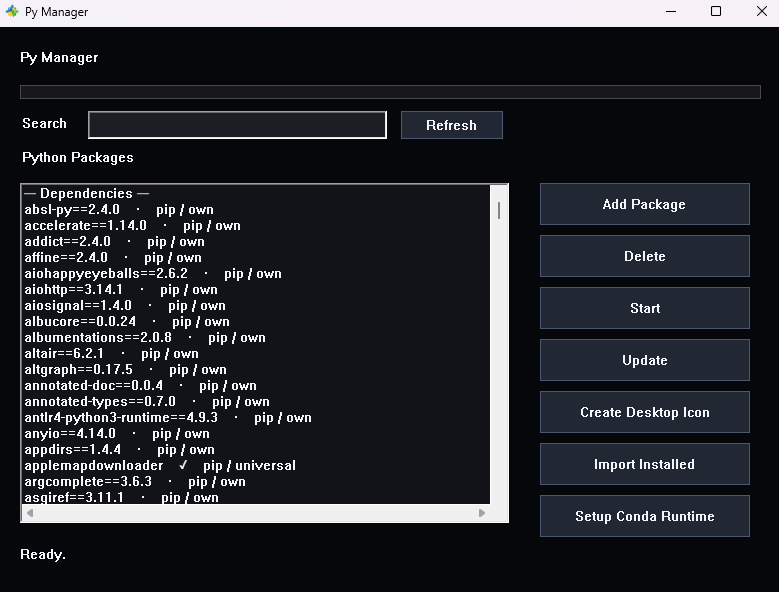The image size is (779, 592).
Task: Select argcomplete==3.6.3 package row
Action: click(256, 482)
